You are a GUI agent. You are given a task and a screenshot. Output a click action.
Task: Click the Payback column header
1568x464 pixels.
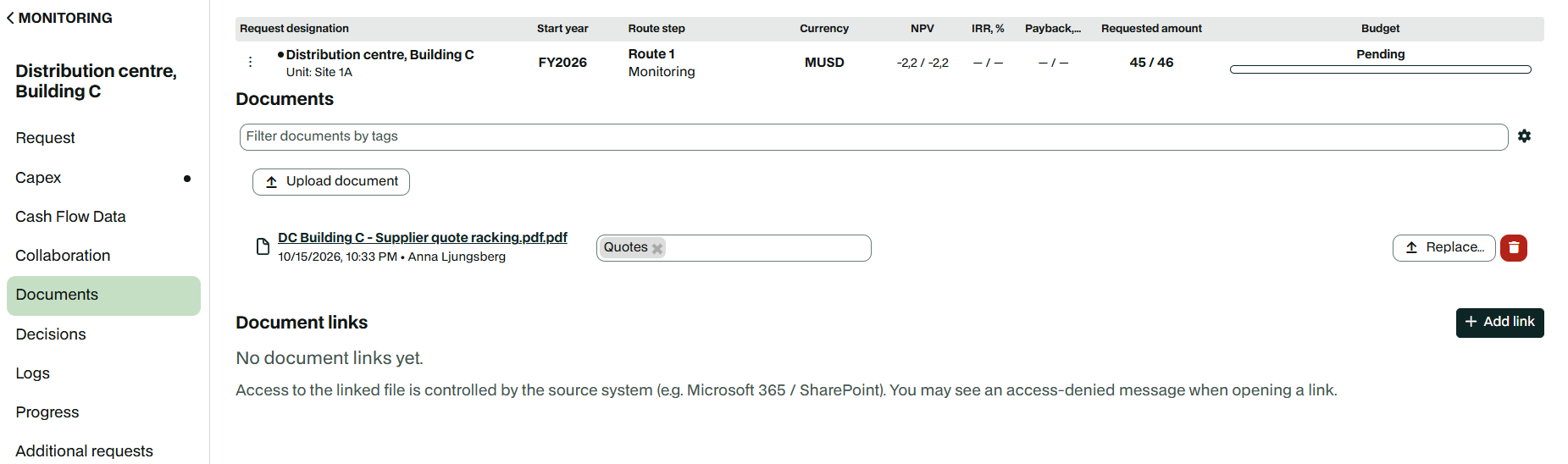[x=1053, y=29]
